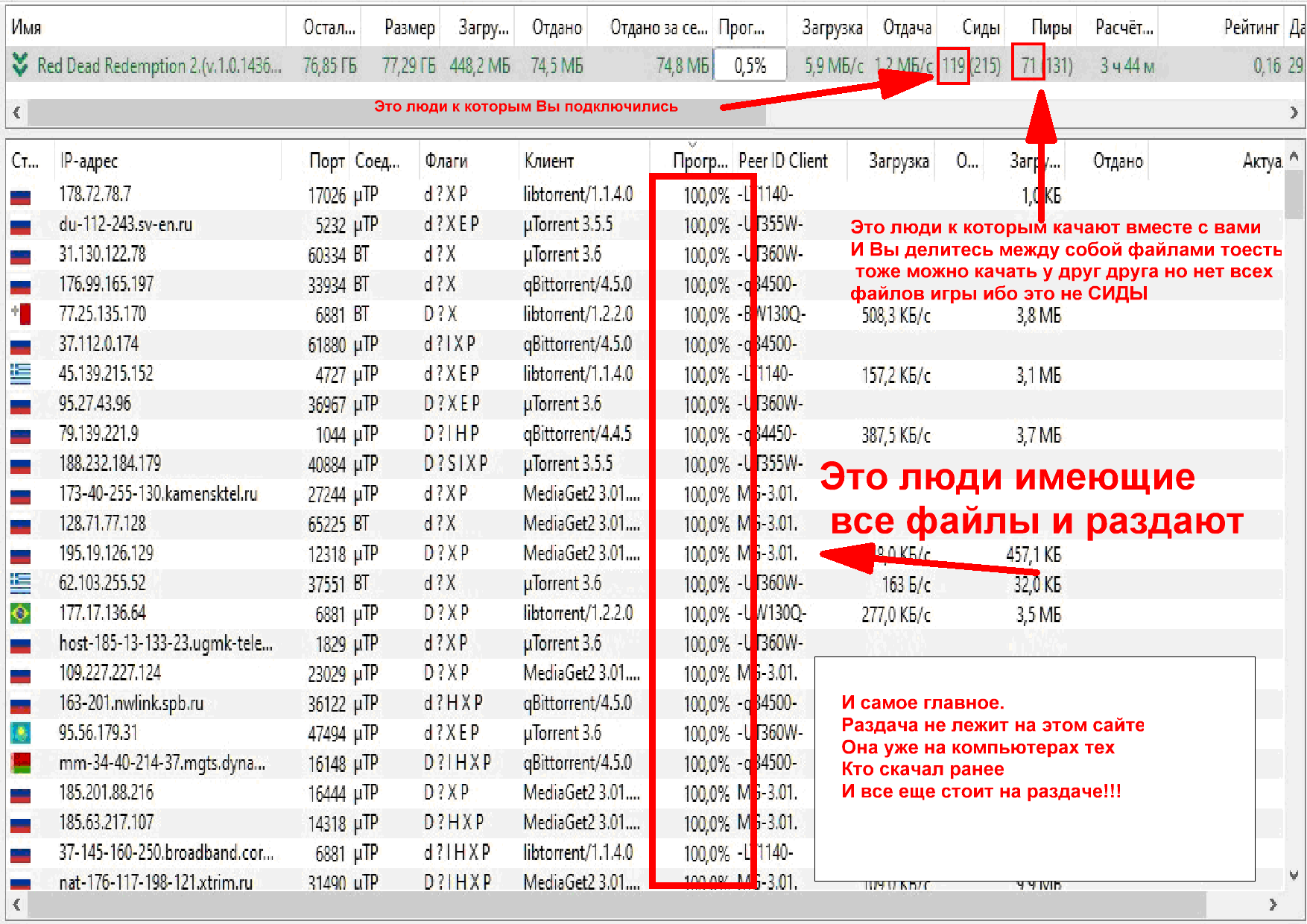Click the flag icon for 77.25.135.170

click(x=22, y=314)
